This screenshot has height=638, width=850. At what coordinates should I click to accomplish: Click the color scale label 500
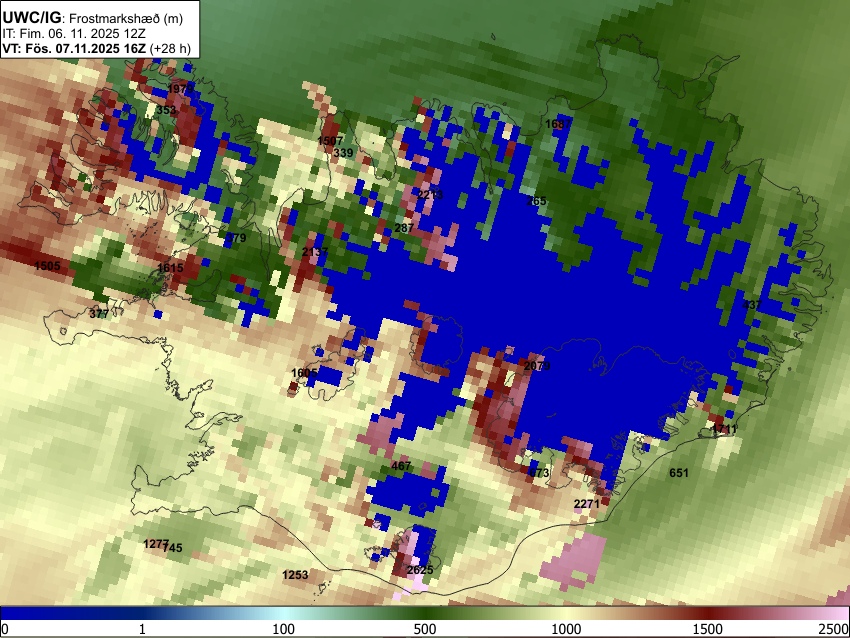[425, 629]
